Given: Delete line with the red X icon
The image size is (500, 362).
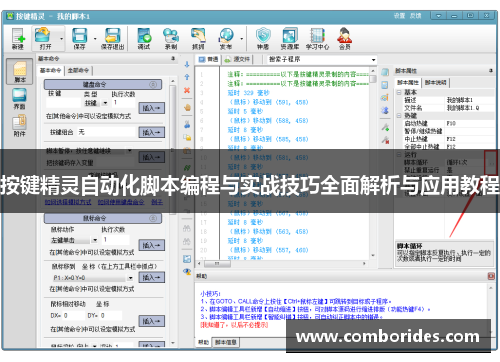Looking at the screenshot, I should pyautogui.click(x=187, y=90).
